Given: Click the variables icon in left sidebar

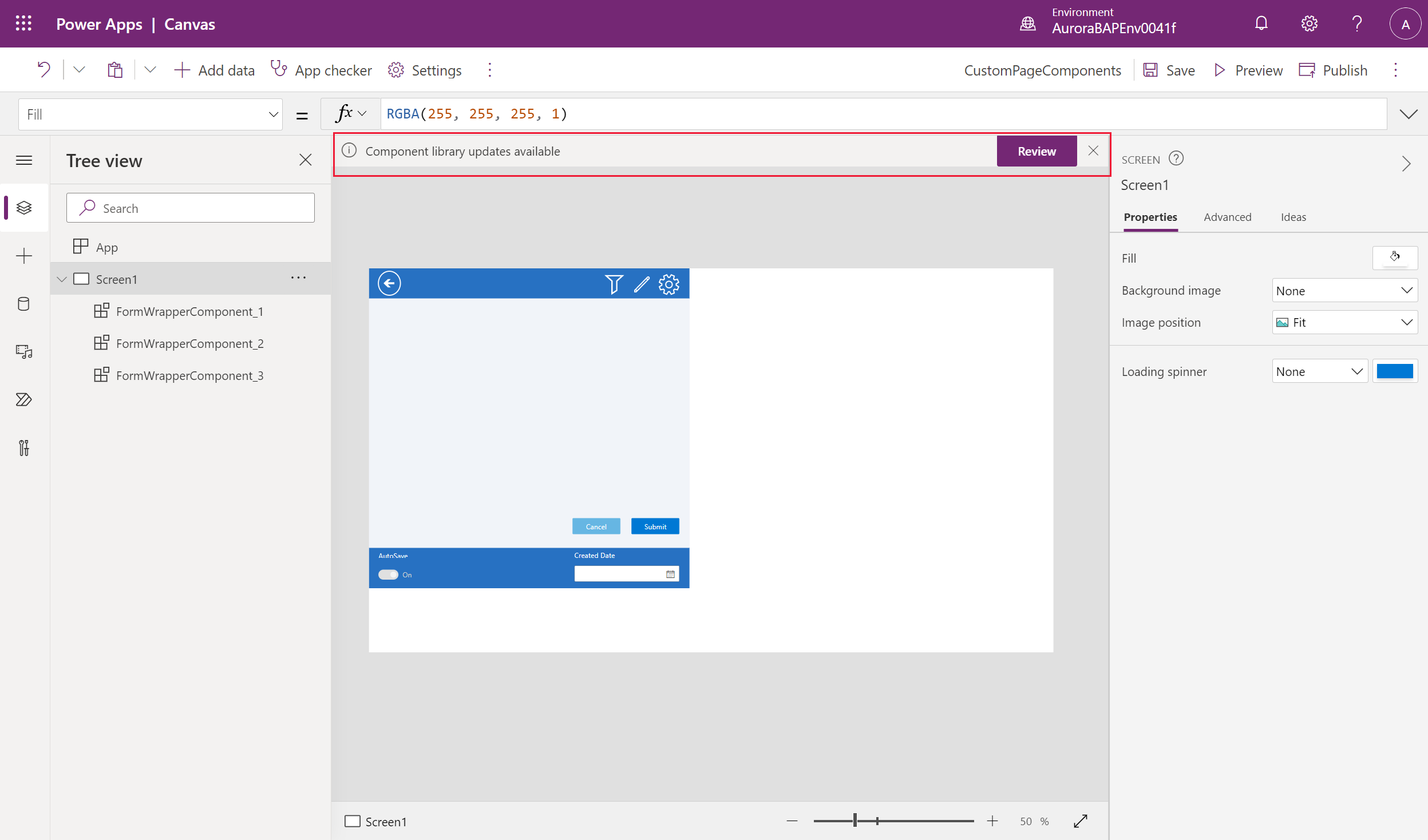Looking at the screenshot, I should [24, 447].
